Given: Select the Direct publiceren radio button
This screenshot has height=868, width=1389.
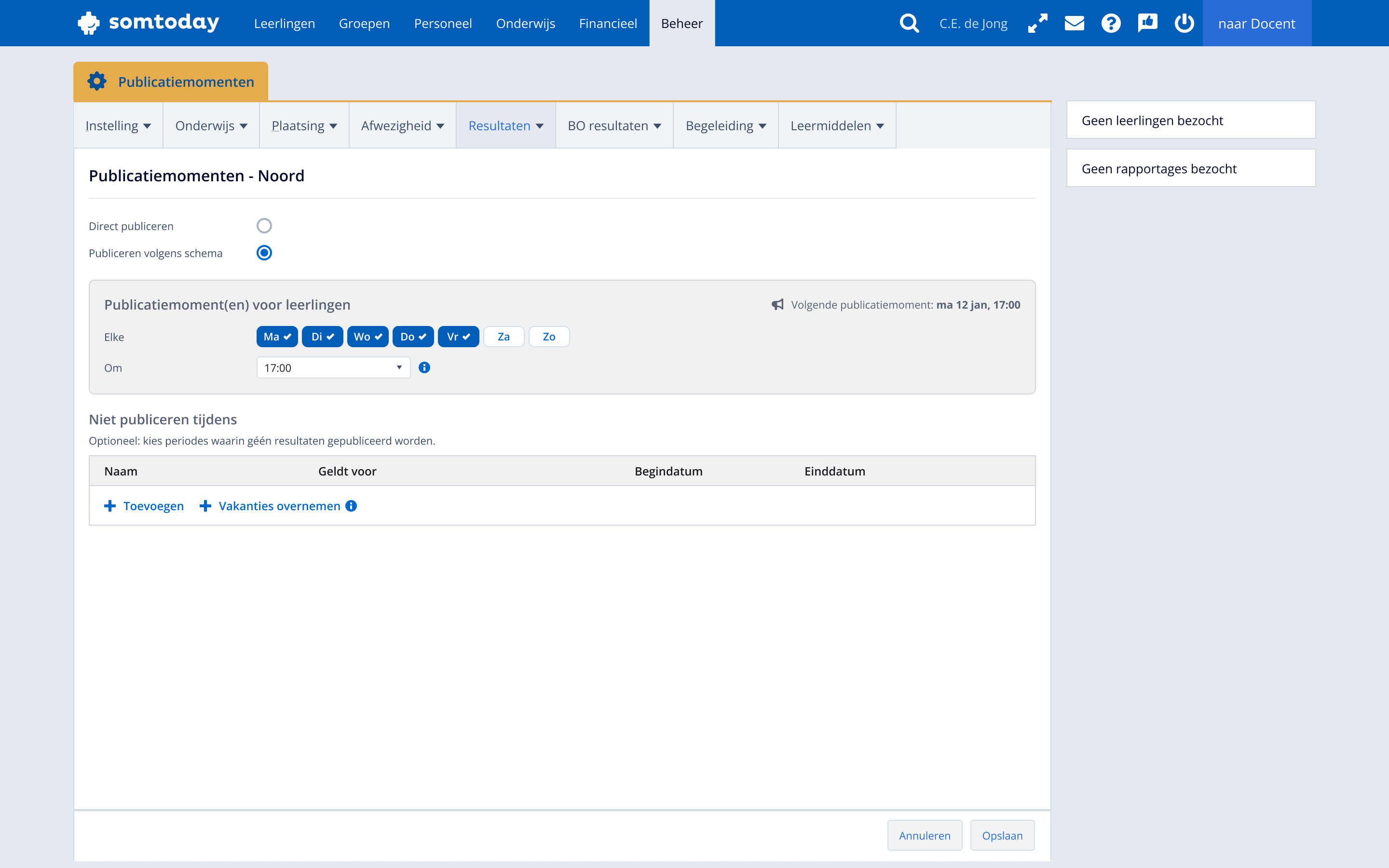Looking at the screenshot, I should [x=264, y=226].
